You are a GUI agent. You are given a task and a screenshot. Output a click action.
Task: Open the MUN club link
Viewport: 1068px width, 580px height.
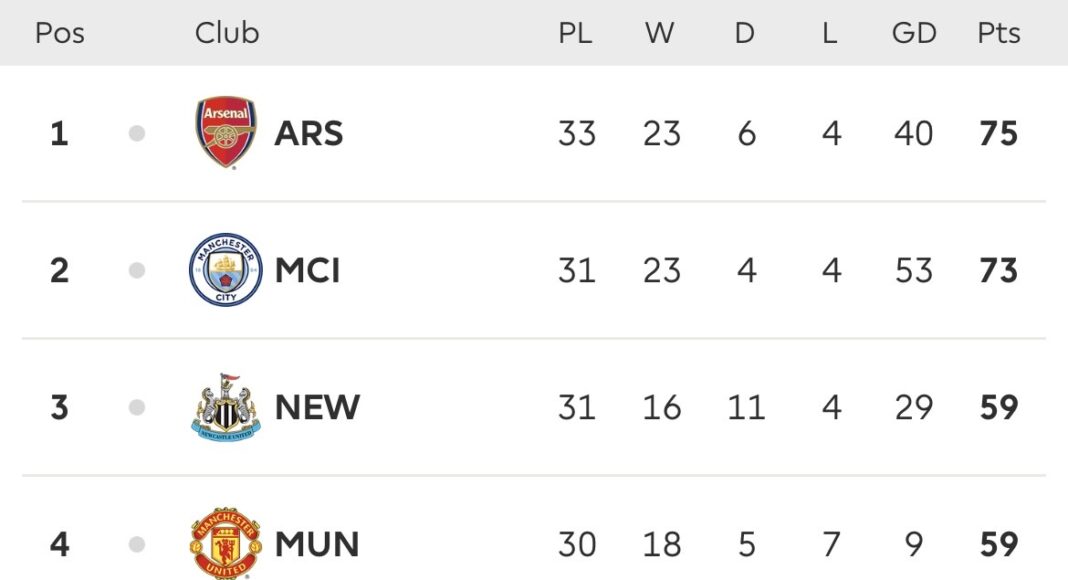(316, 545)
